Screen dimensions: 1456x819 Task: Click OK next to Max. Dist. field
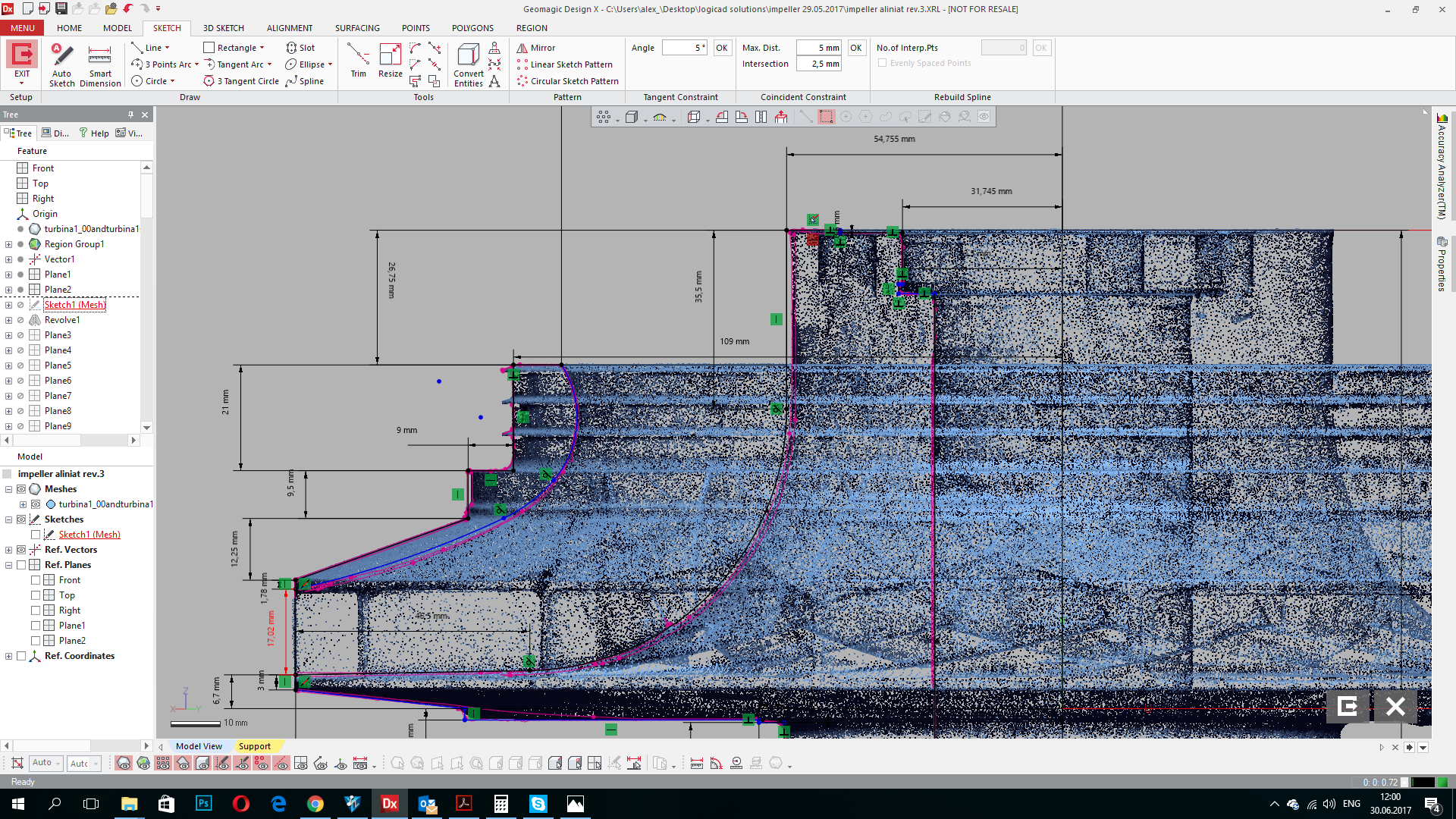click(x=856, y=48)
